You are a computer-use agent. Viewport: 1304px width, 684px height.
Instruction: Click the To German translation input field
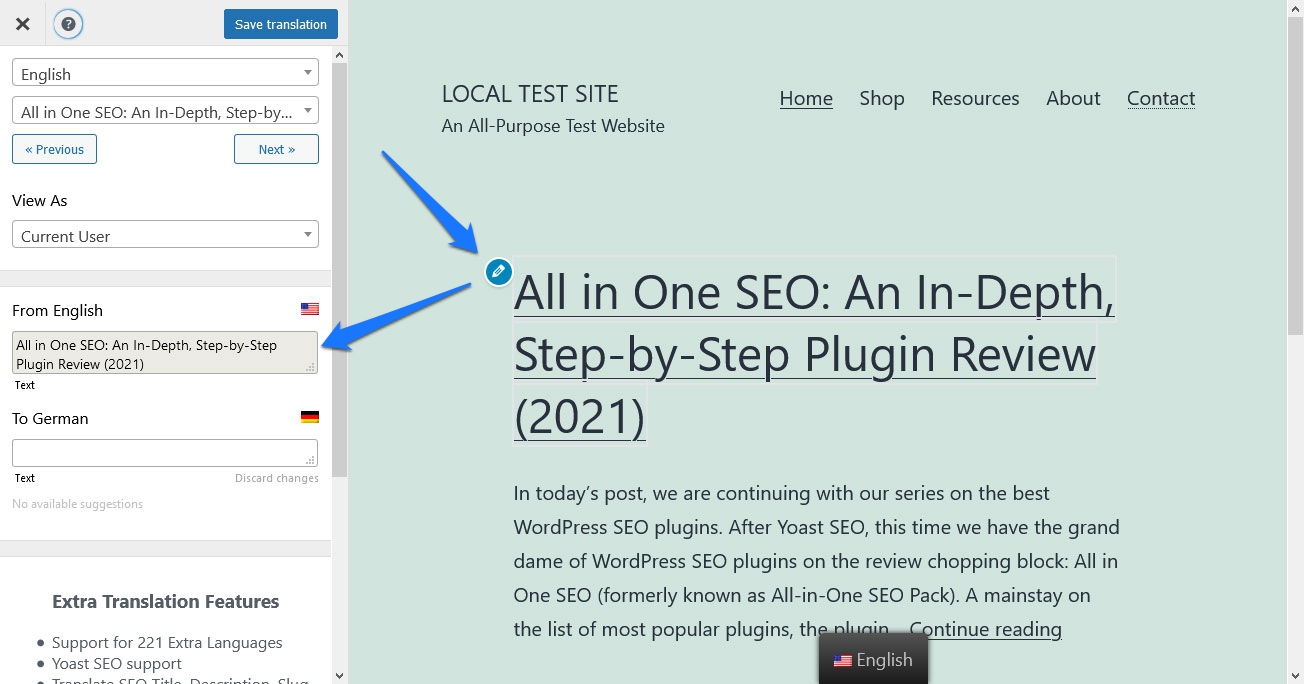[165, 453]
